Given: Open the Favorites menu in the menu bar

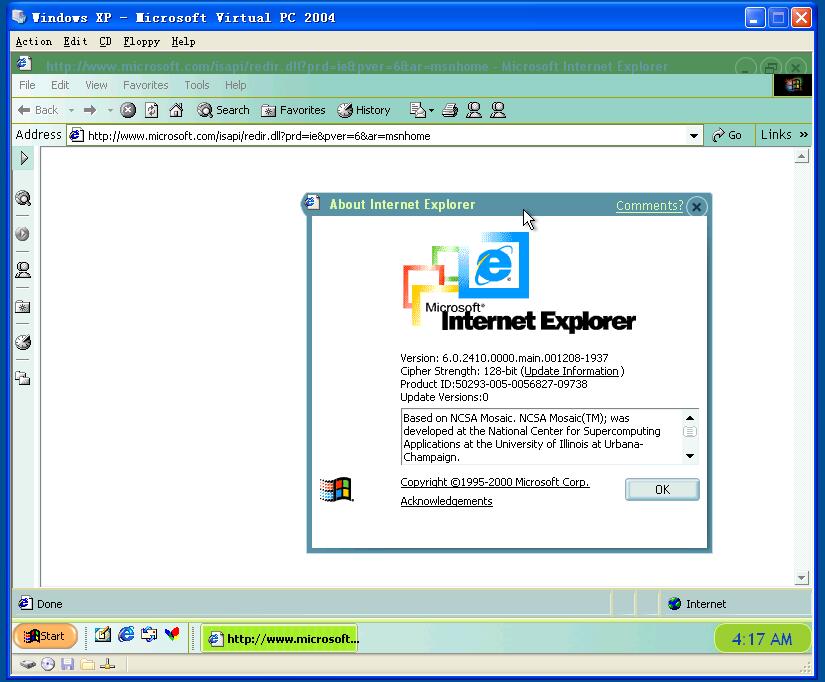Looking at the screenshot, I should pos(146,85).
